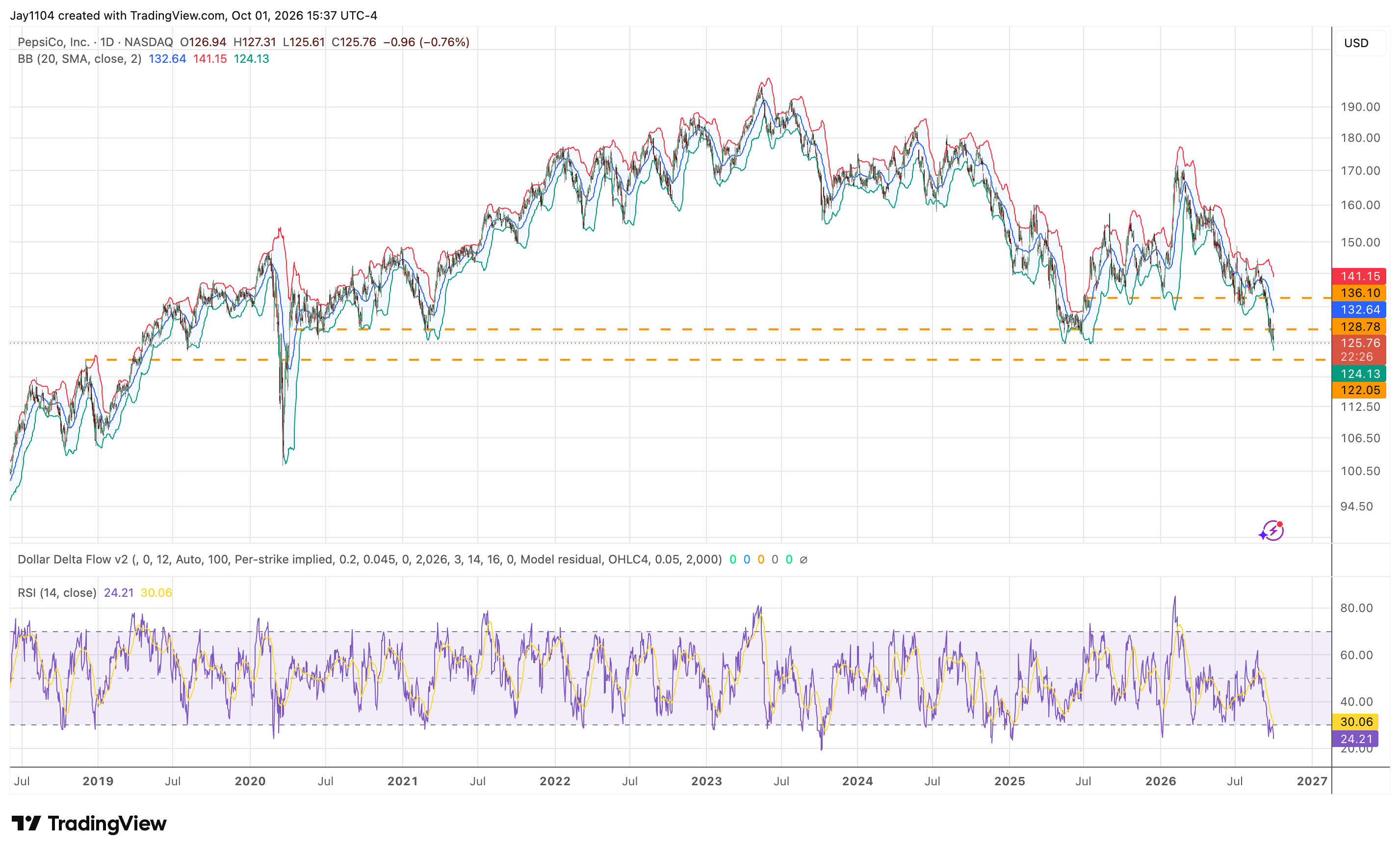Click the USD currency label
Image resolution: width=1400 pixels, height=853 pixels.
[1356, 43]
